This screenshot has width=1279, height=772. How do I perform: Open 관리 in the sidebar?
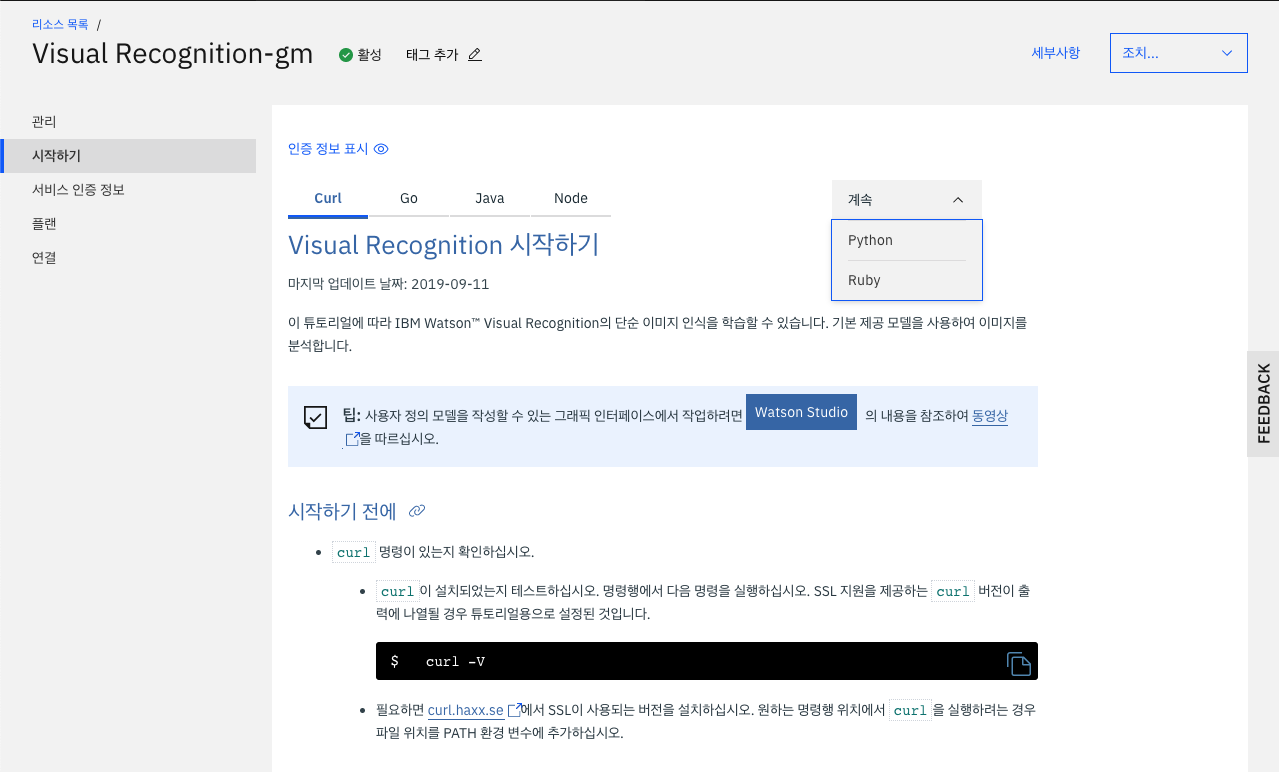(x=129, y=122)
